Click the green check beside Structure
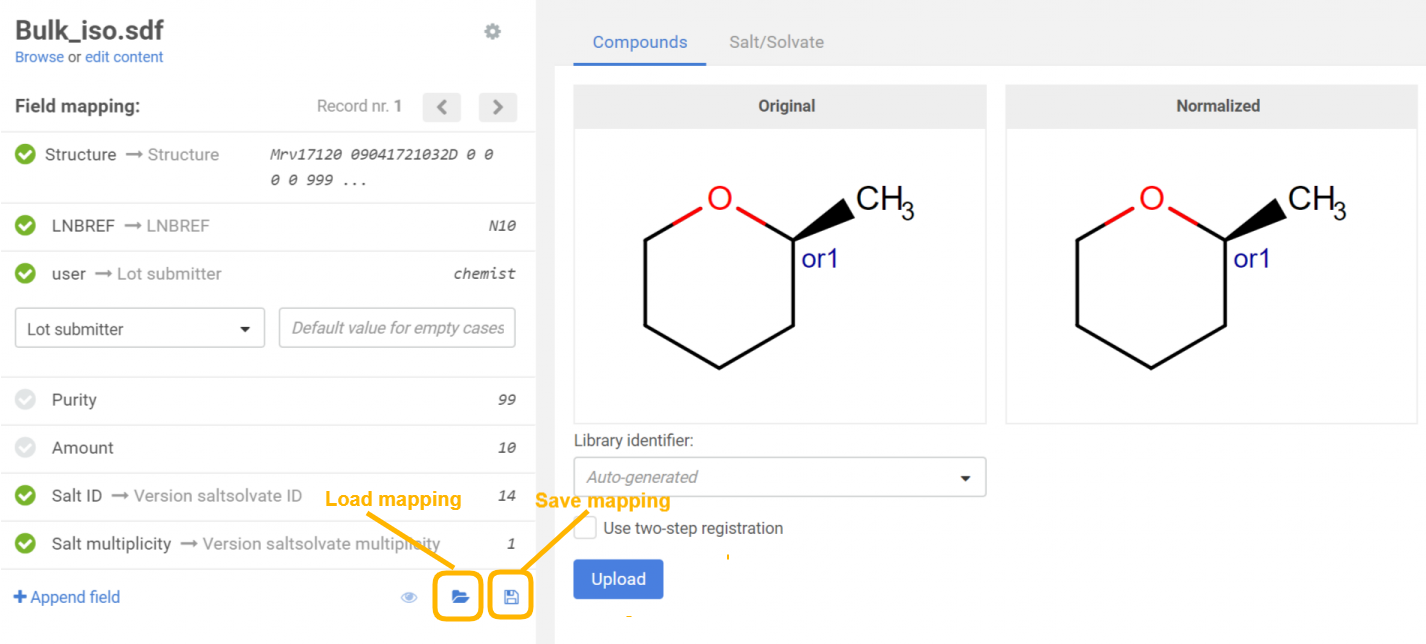This screenshot has height=644, width=1426. coord(26,154)
